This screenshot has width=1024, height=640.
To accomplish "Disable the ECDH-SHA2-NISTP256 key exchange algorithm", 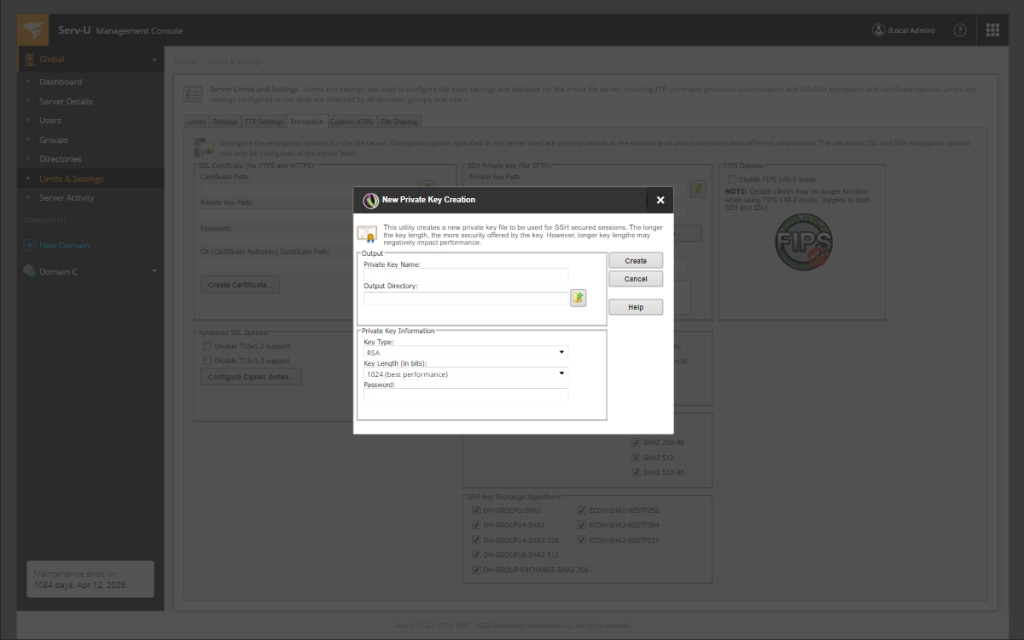I will click(x=581, y=509).
